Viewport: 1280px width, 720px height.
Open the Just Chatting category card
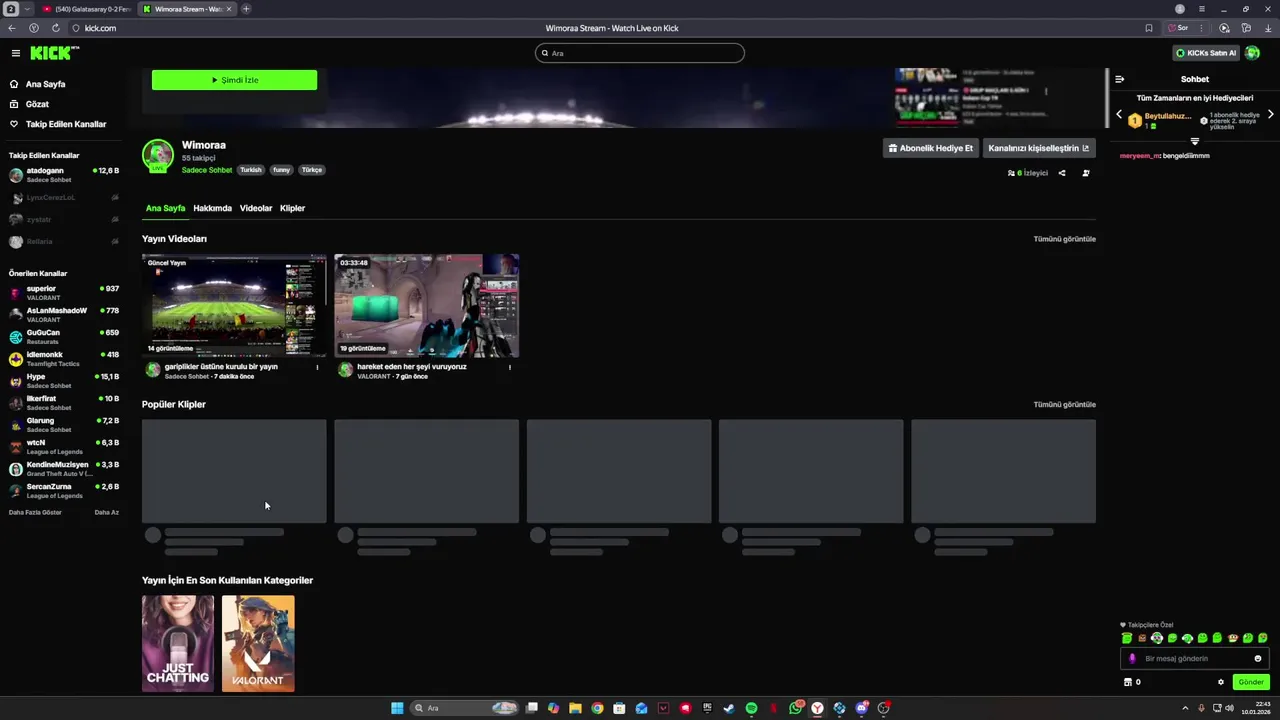point(178,643)
